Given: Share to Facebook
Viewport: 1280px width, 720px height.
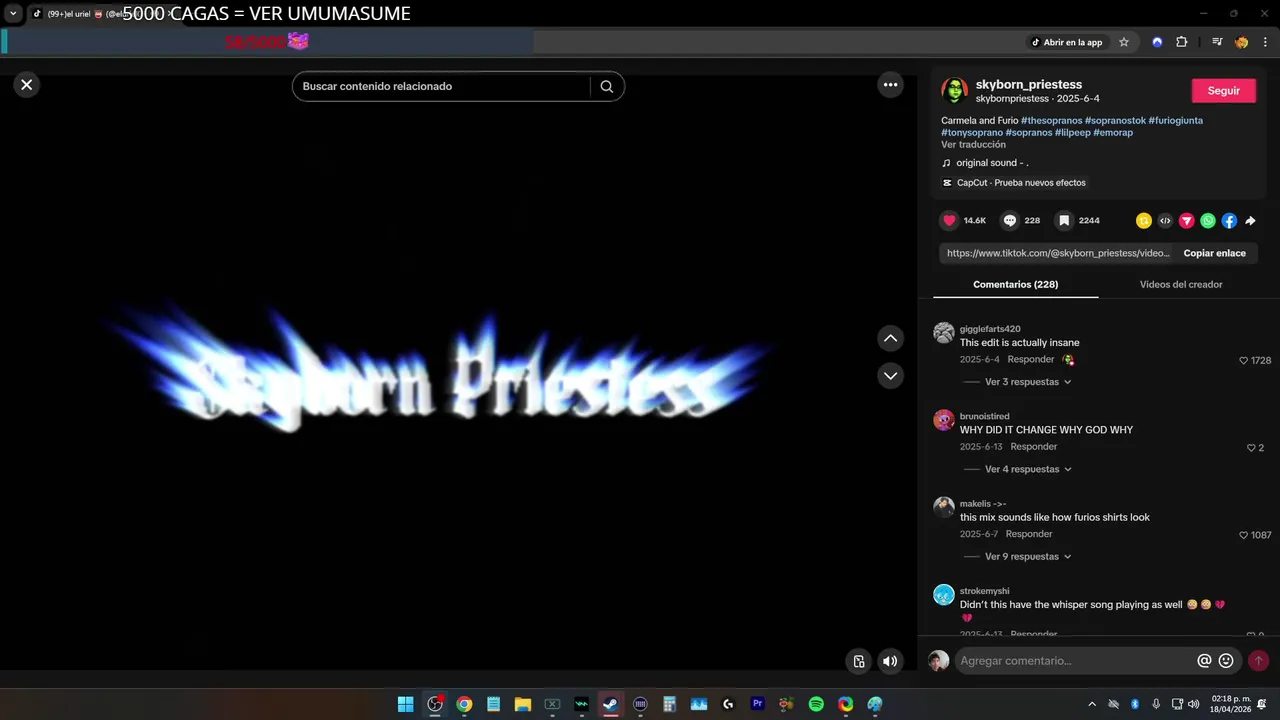Looking at the screenshot, I should coord(1229,221).
